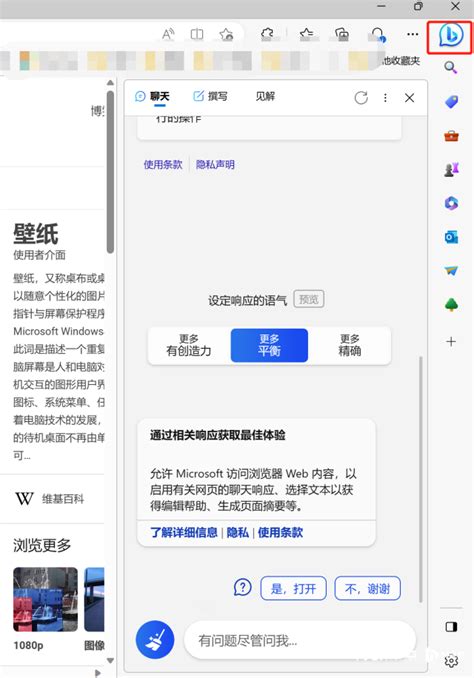
Task: Click the web page scroll down arrow
Action: point(110,660)
